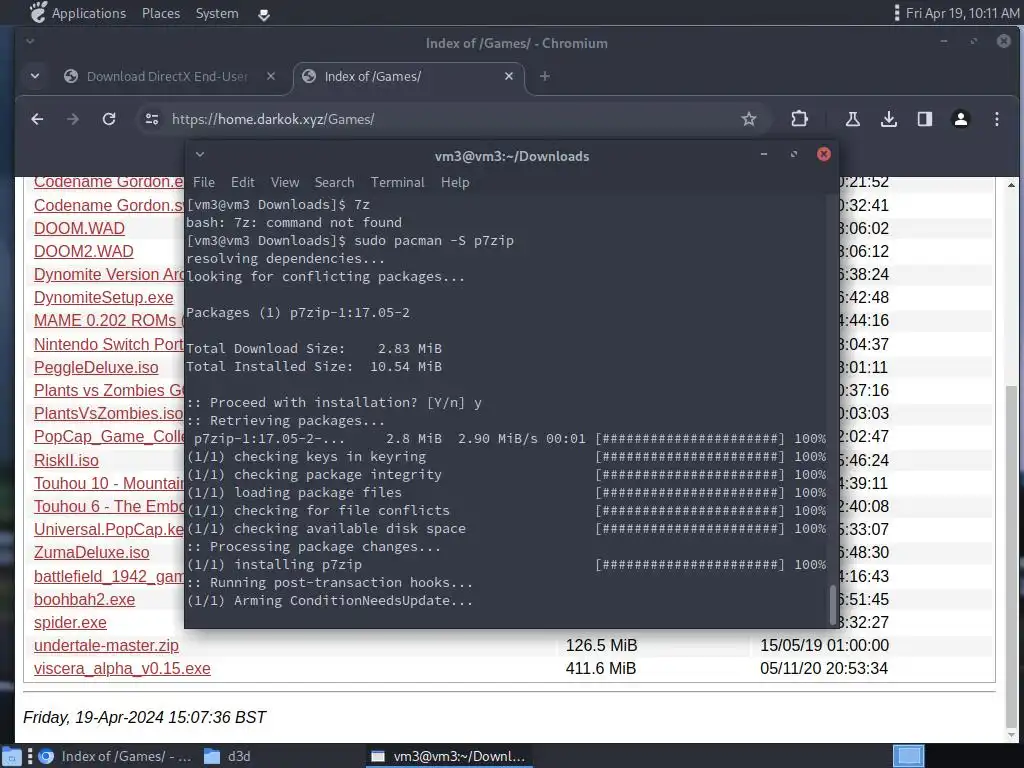Open Chromium three-dot menu
This screenshot has width=1024, height=768.
(x=997, y=119)
